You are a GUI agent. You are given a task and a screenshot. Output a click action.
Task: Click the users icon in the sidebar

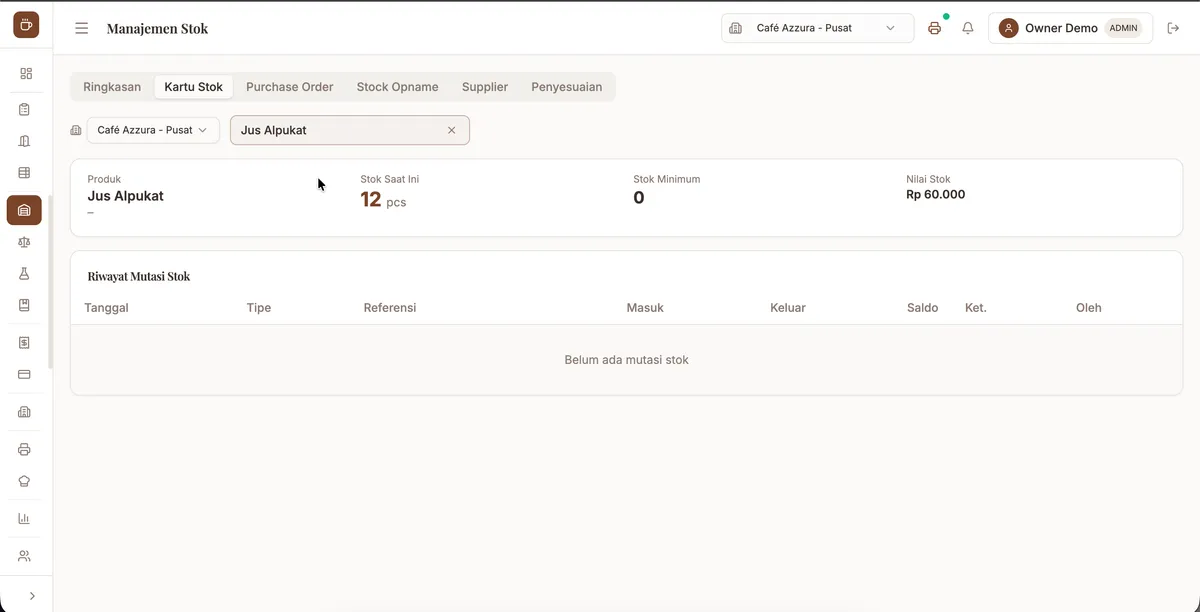tap(25, 556)
